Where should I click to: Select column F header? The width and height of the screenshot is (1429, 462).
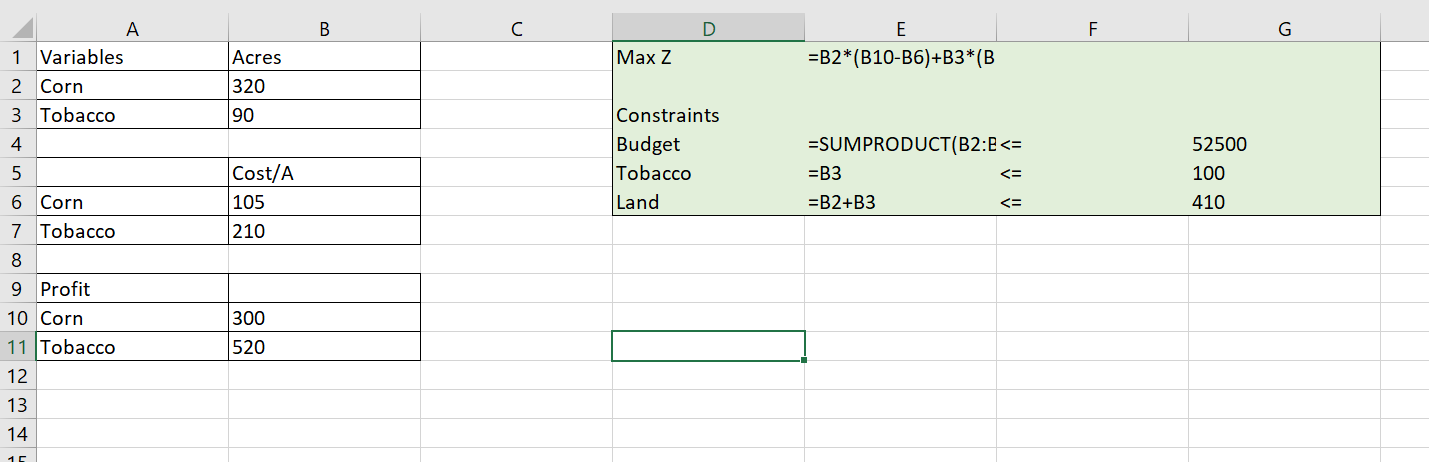pos(1092,29)
